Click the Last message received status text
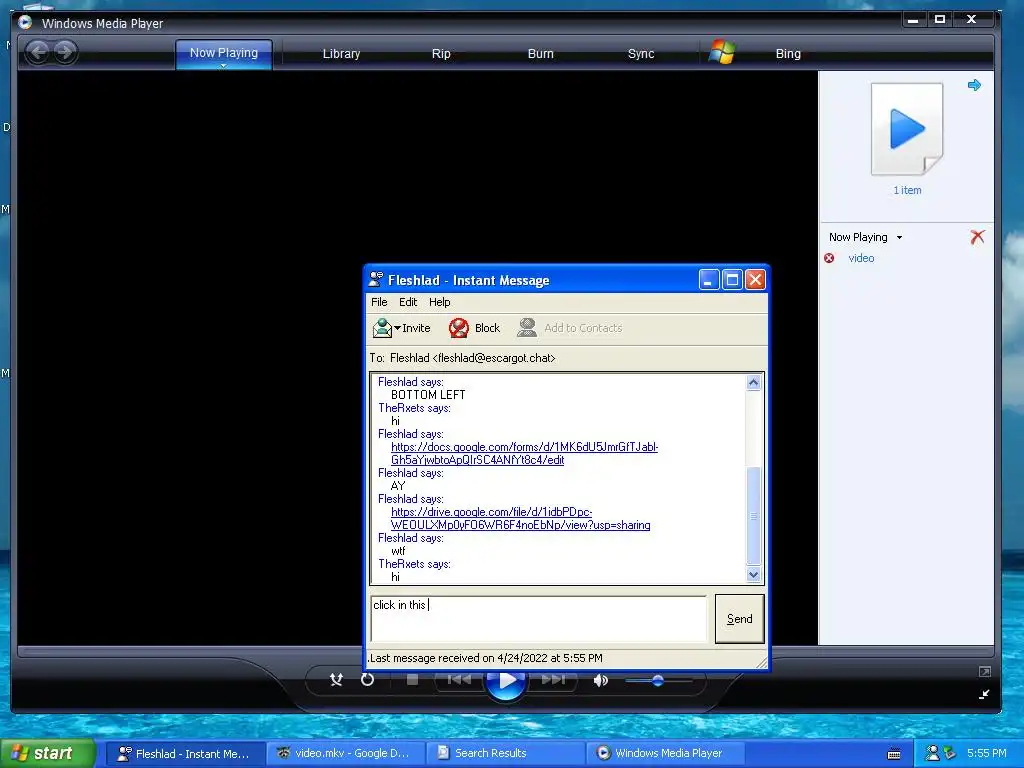The width and height of the screenshot is (1024, 768). (485, 658)
